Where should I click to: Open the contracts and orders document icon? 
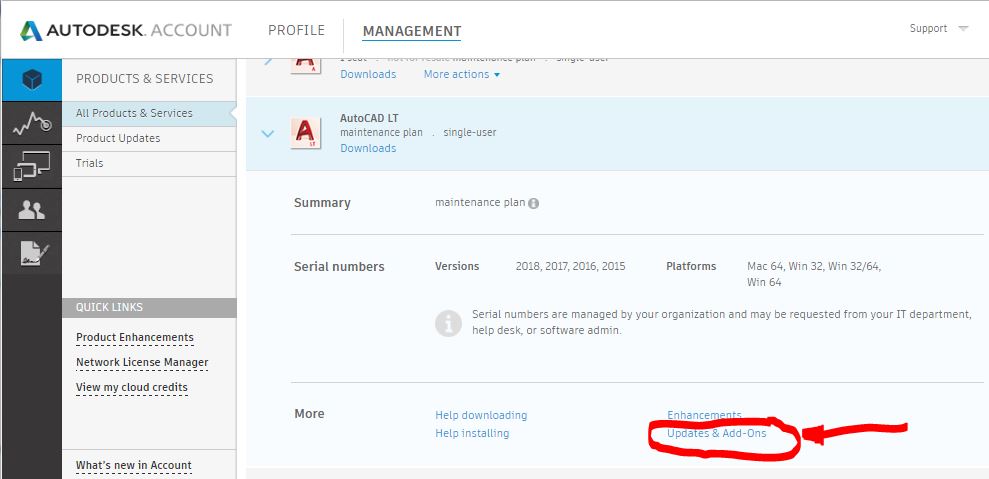click(32, 253)
